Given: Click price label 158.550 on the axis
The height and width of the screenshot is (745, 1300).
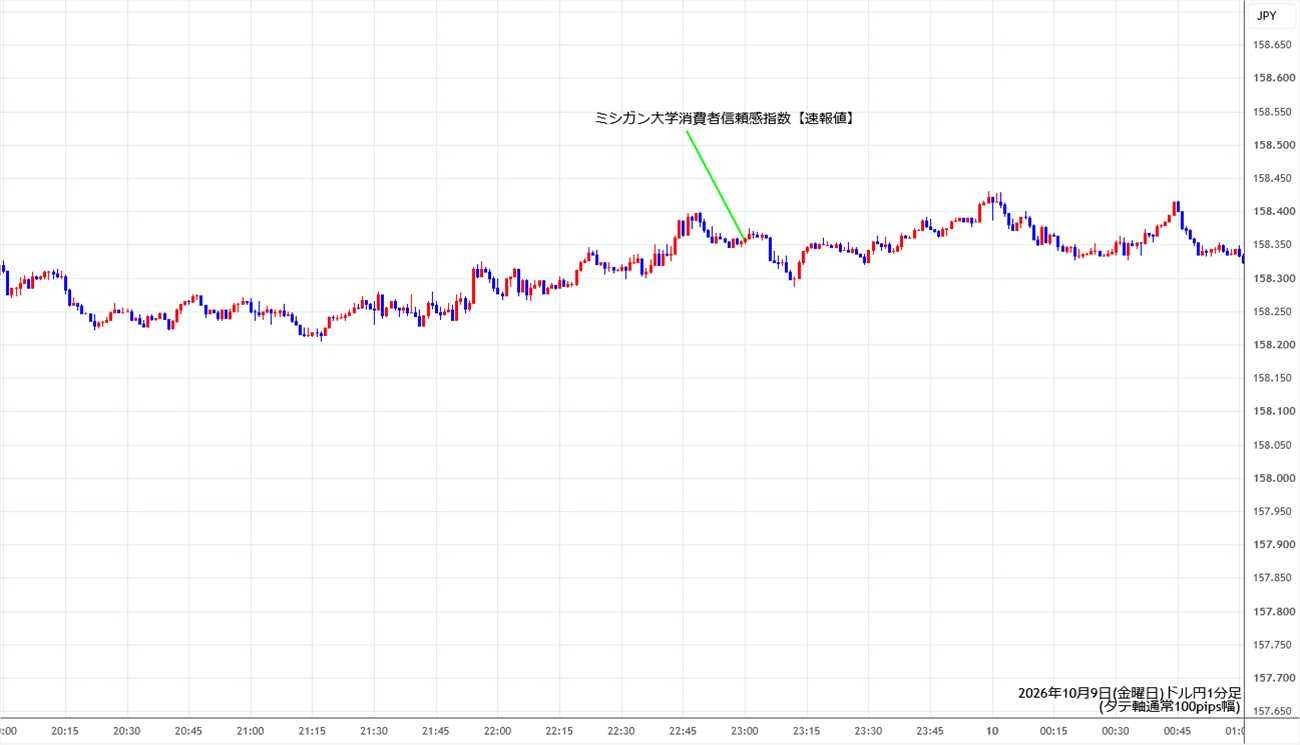Looking at the screenshot, I should 1272,112.
